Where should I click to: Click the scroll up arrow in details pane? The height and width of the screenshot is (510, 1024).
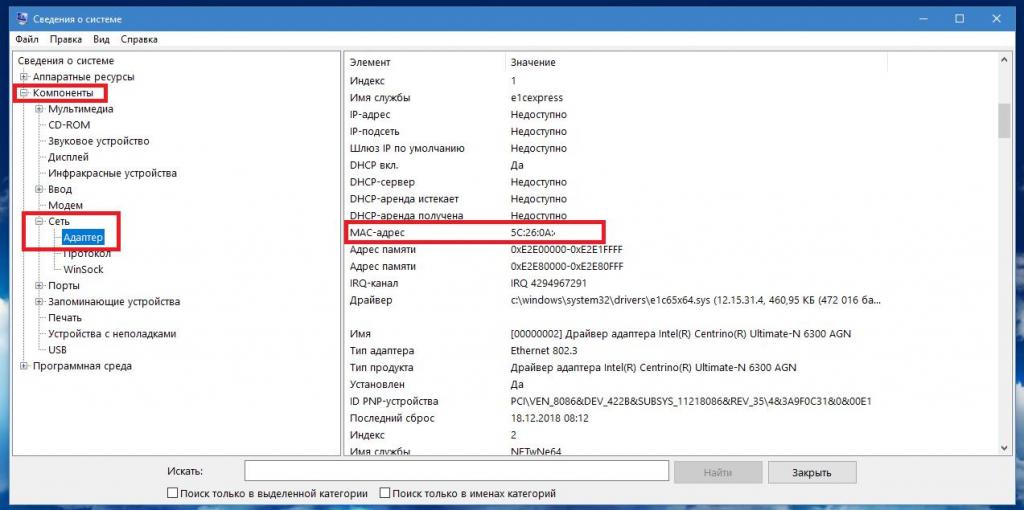click(1004, 60)
